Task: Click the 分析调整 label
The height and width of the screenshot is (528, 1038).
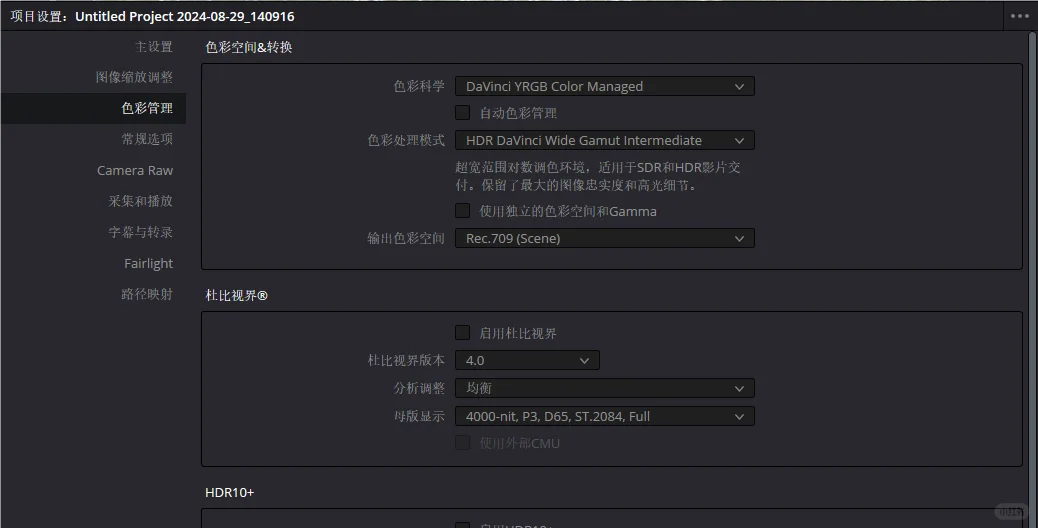Action: pyautogui.click(x=419, y=388)
